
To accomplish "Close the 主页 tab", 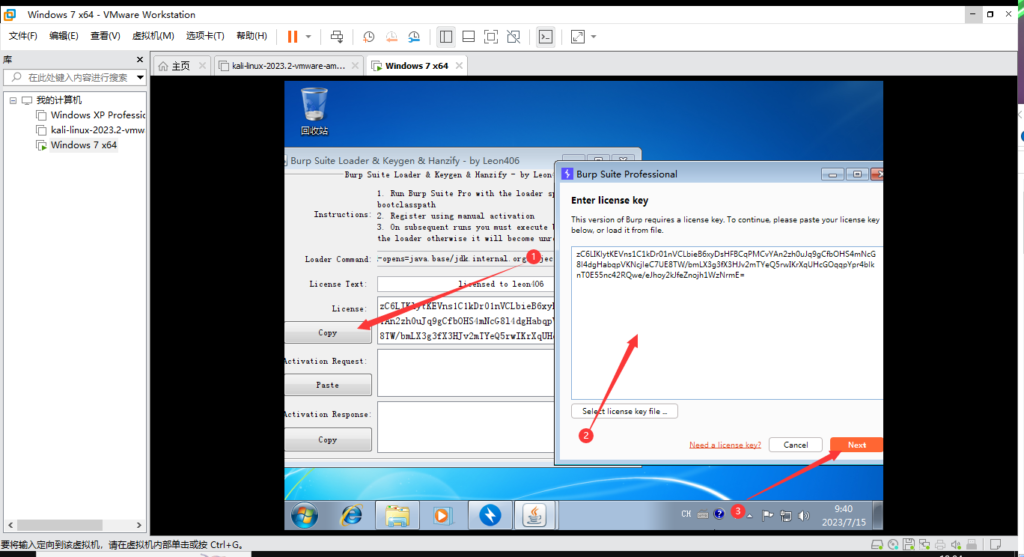I will pos(202,65).
